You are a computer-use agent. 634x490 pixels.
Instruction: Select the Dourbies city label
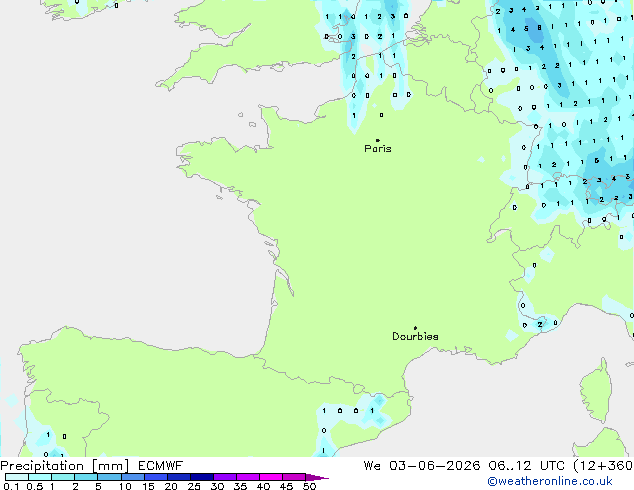click(x=415, y=336)
